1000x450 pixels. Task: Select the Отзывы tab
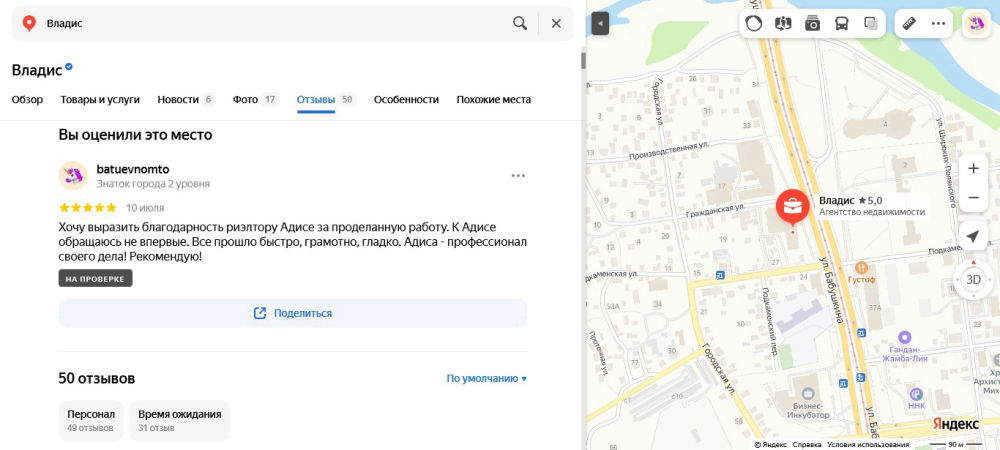click(326, 99)
